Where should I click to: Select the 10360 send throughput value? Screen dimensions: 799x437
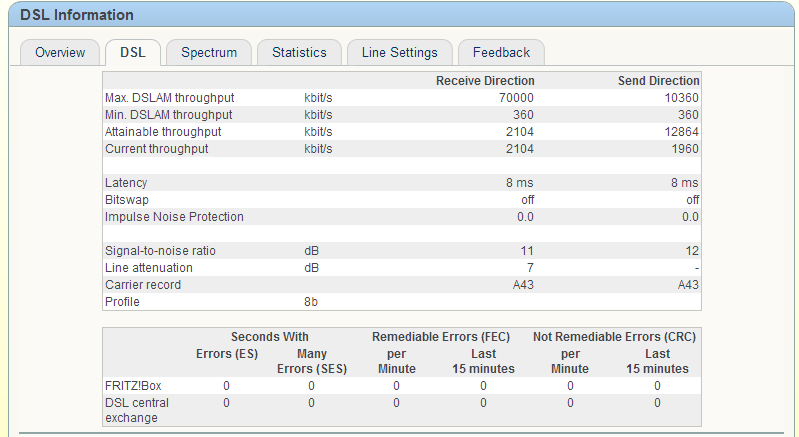point(682,98)
